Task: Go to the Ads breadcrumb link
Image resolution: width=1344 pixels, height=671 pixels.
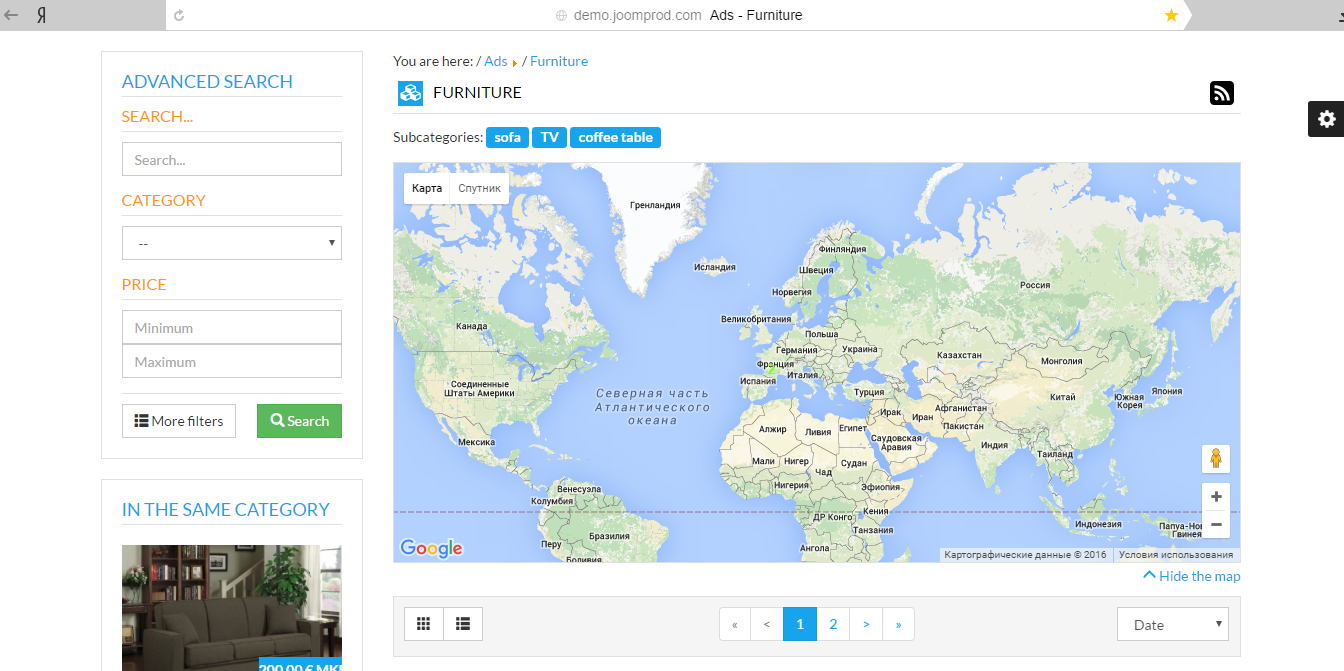Action: click(x=496, y=61)
